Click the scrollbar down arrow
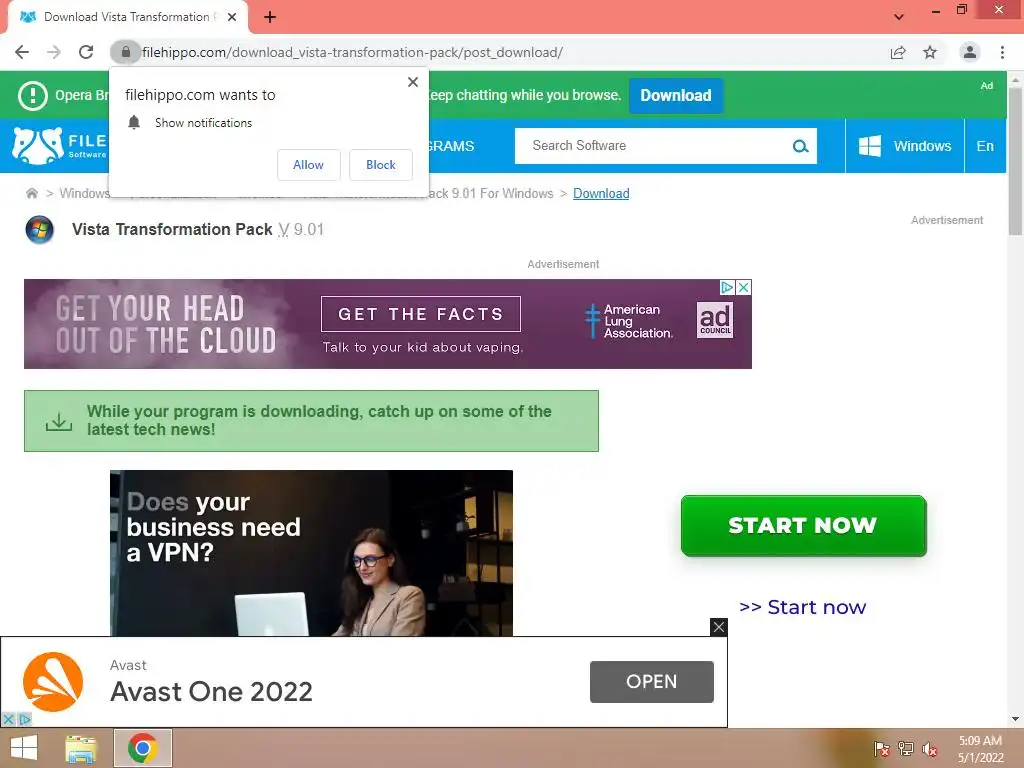This screenshot has height=768, width=1024. tap(1015, 719)
